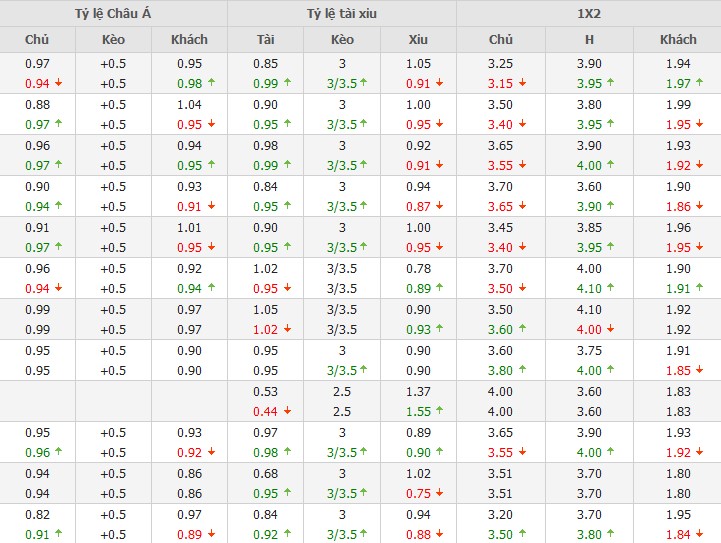Click the red down arrow beside 0.87
Screen dimensions: 721x543
(439, 206)
